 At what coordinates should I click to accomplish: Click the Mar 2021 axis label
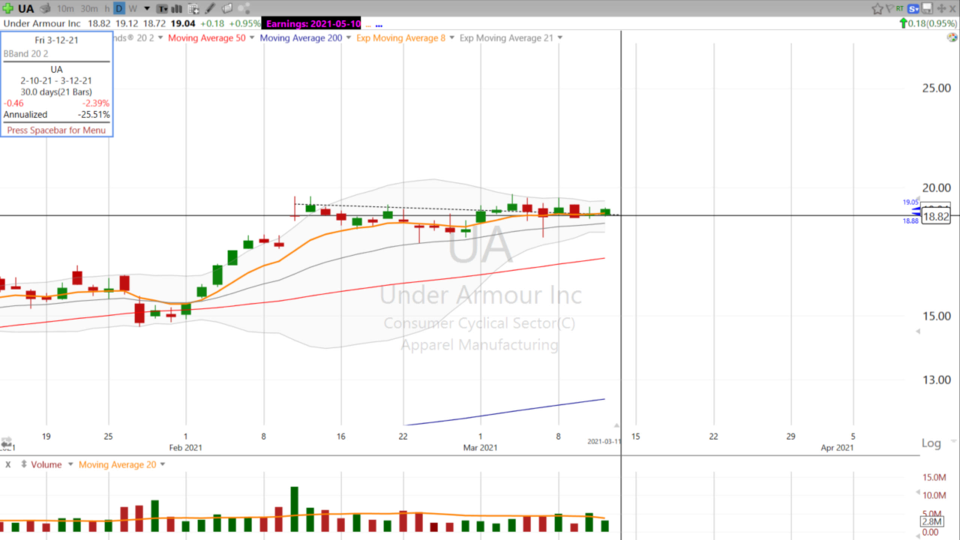click(x=480, y=448)
